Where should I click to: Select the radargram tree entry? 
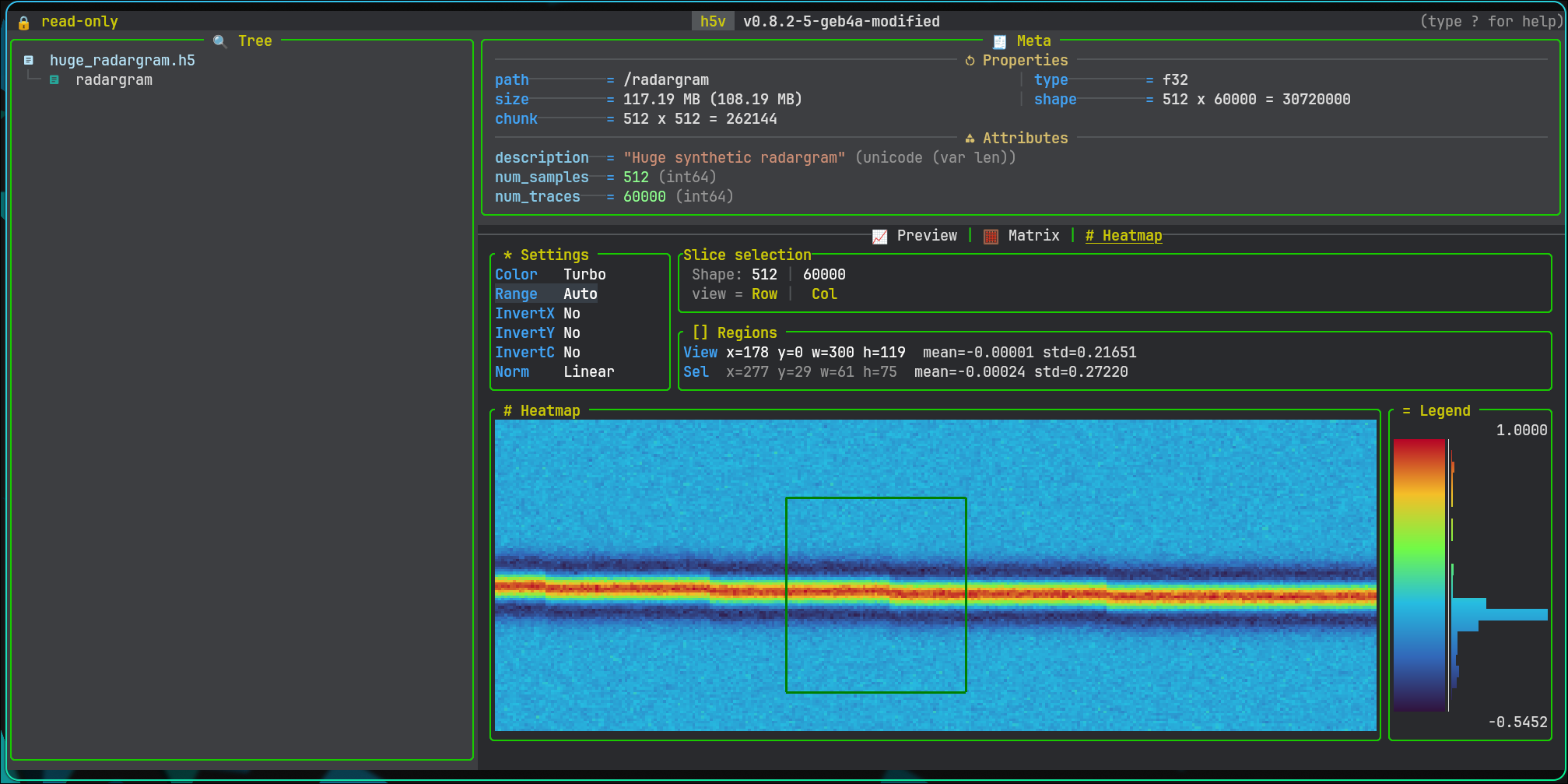114,79
